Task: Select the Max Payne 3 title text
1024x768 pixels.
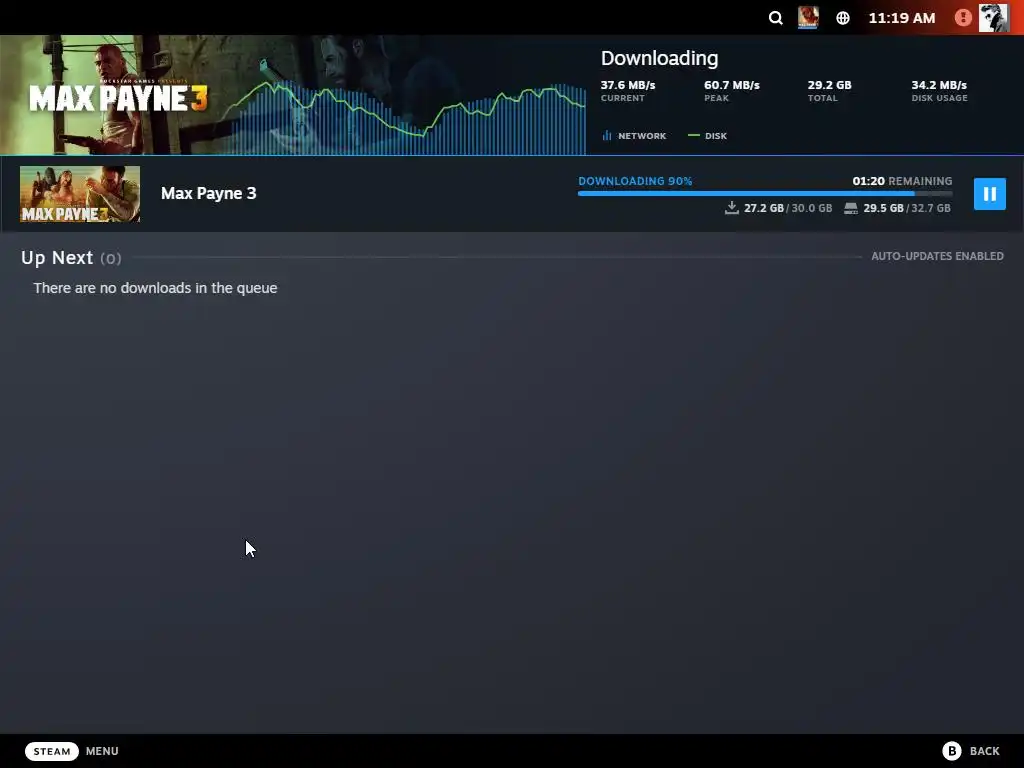Action: pyautogui.click(x=208, y=193)
